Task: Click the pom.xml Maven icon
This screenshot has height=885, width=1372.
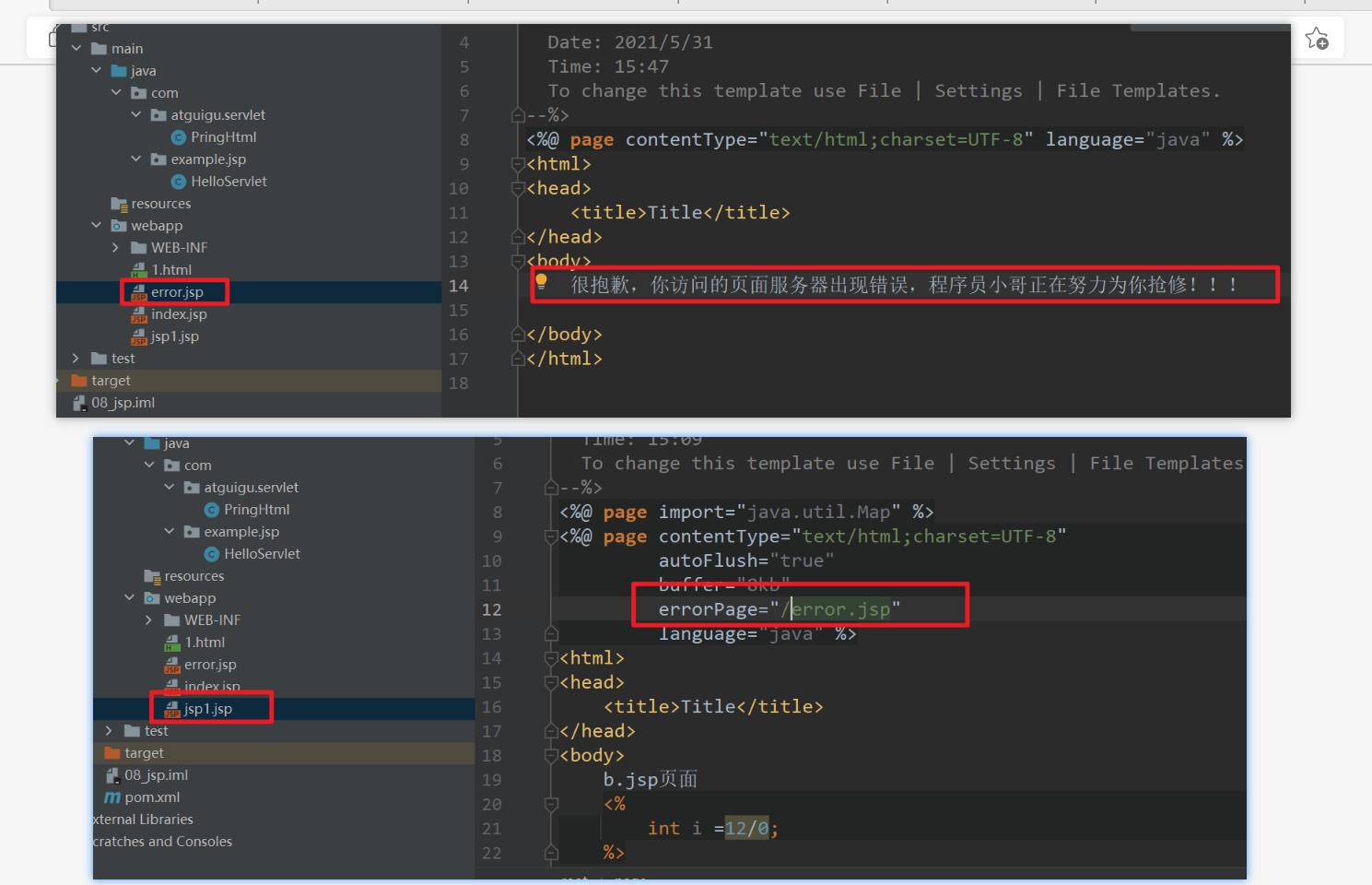Action: point(112,797)
